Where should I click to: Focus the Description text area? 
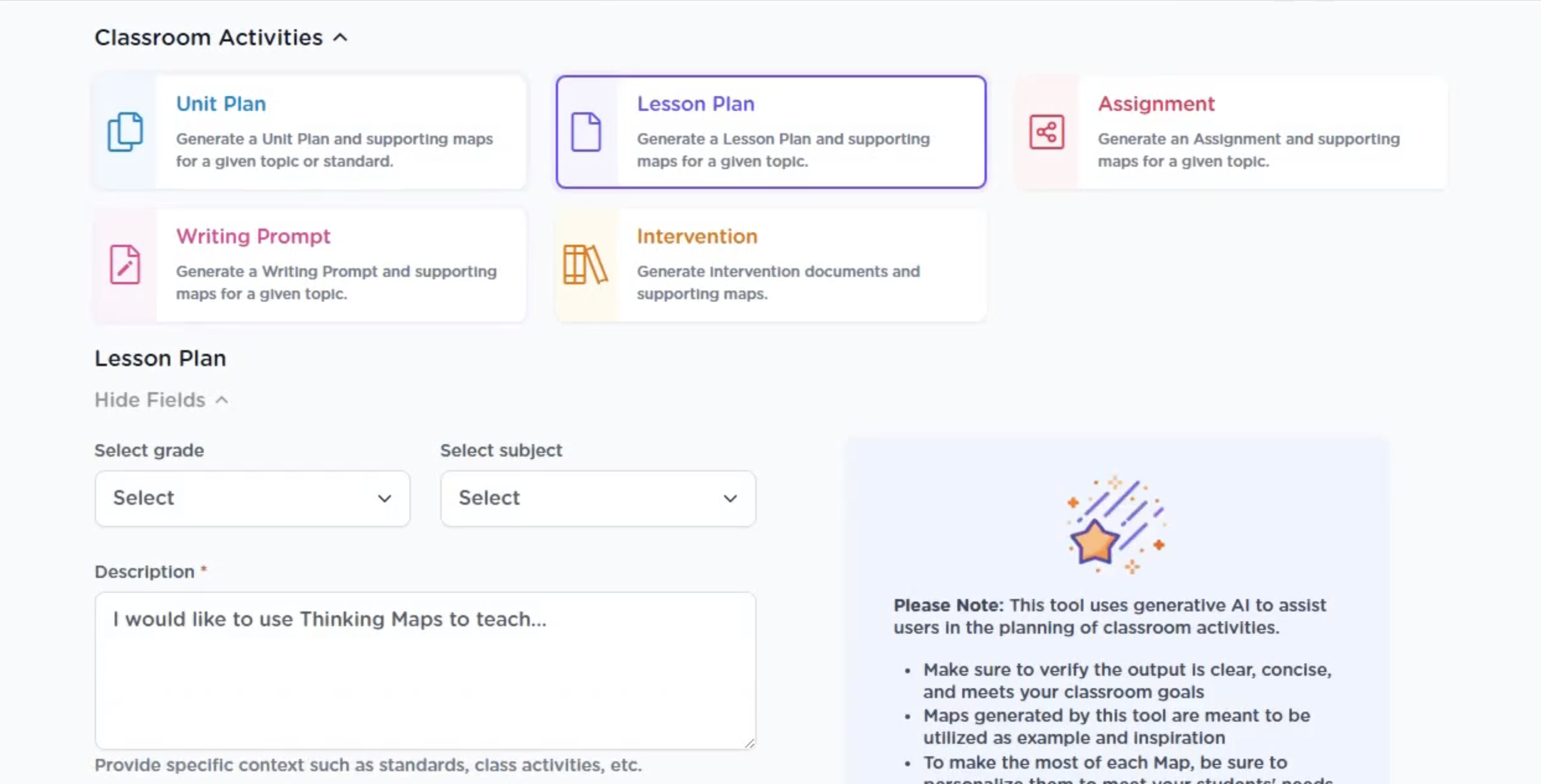pos(425,671)
